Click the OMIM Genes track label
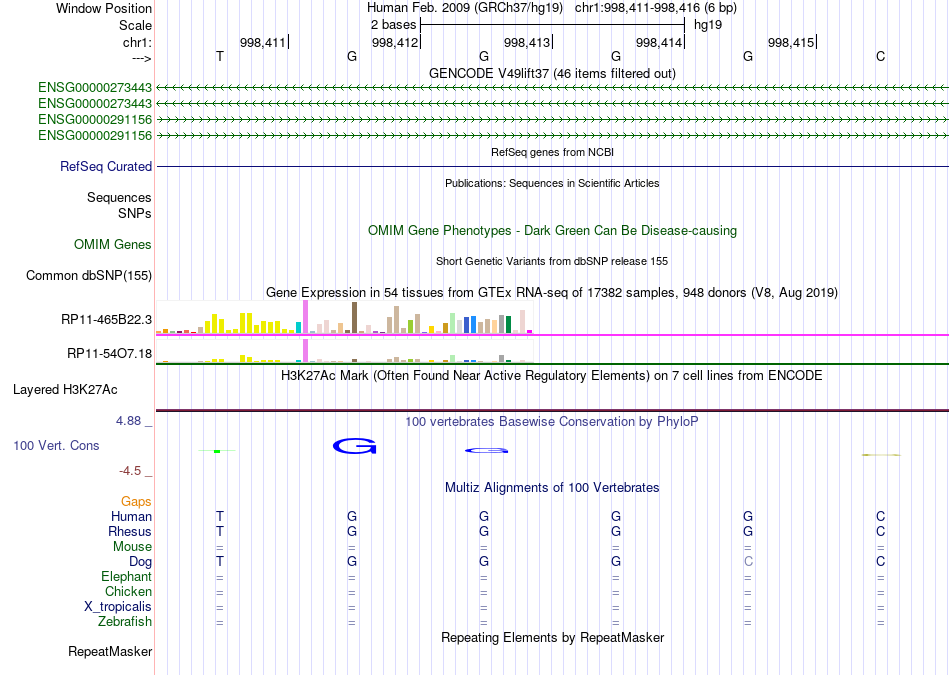The image size is (950, 675). (112, 244)
